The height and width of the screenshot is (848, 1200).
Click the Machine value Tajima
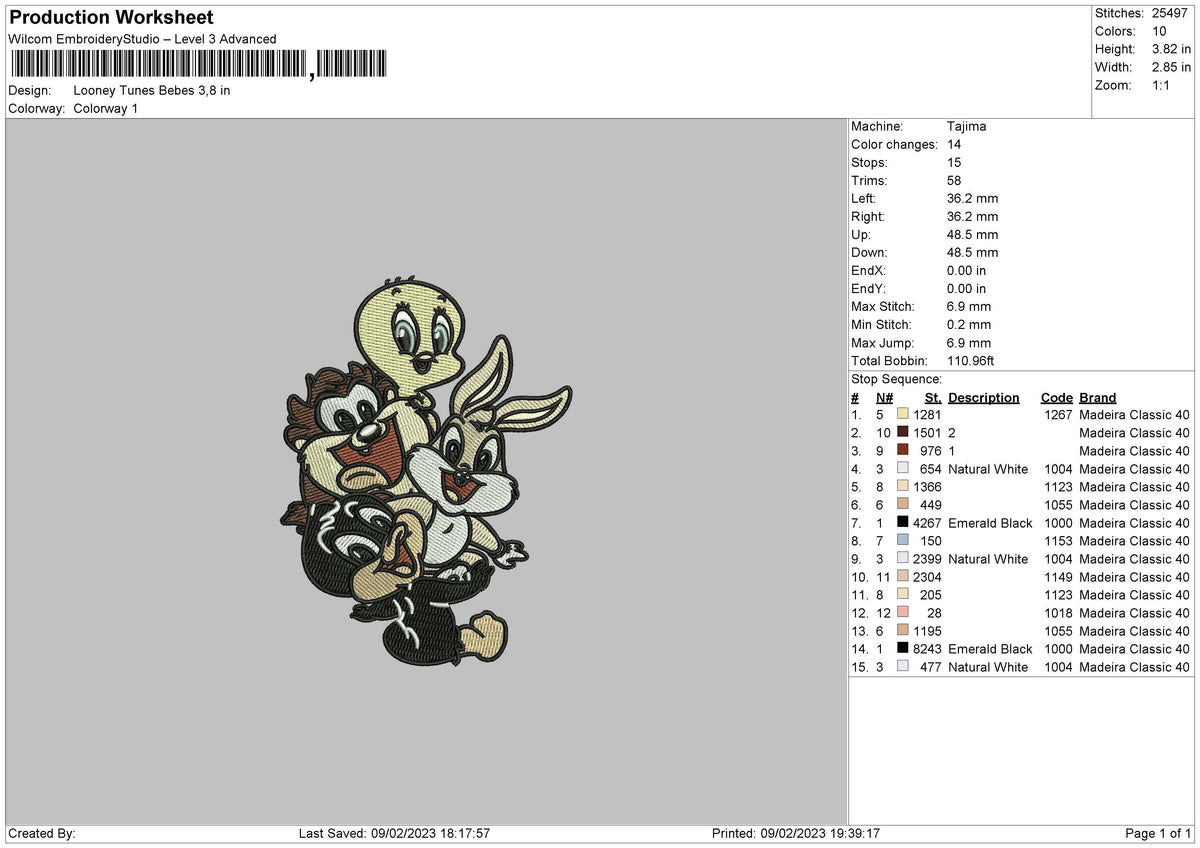[x=967, y=127]
